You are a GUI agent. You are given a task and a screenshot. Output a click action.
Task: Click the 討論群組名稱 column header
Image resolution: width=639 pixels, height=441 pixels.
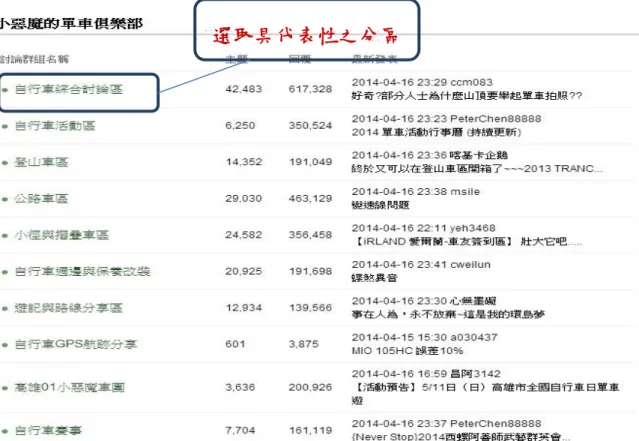[x=34, y=59]
